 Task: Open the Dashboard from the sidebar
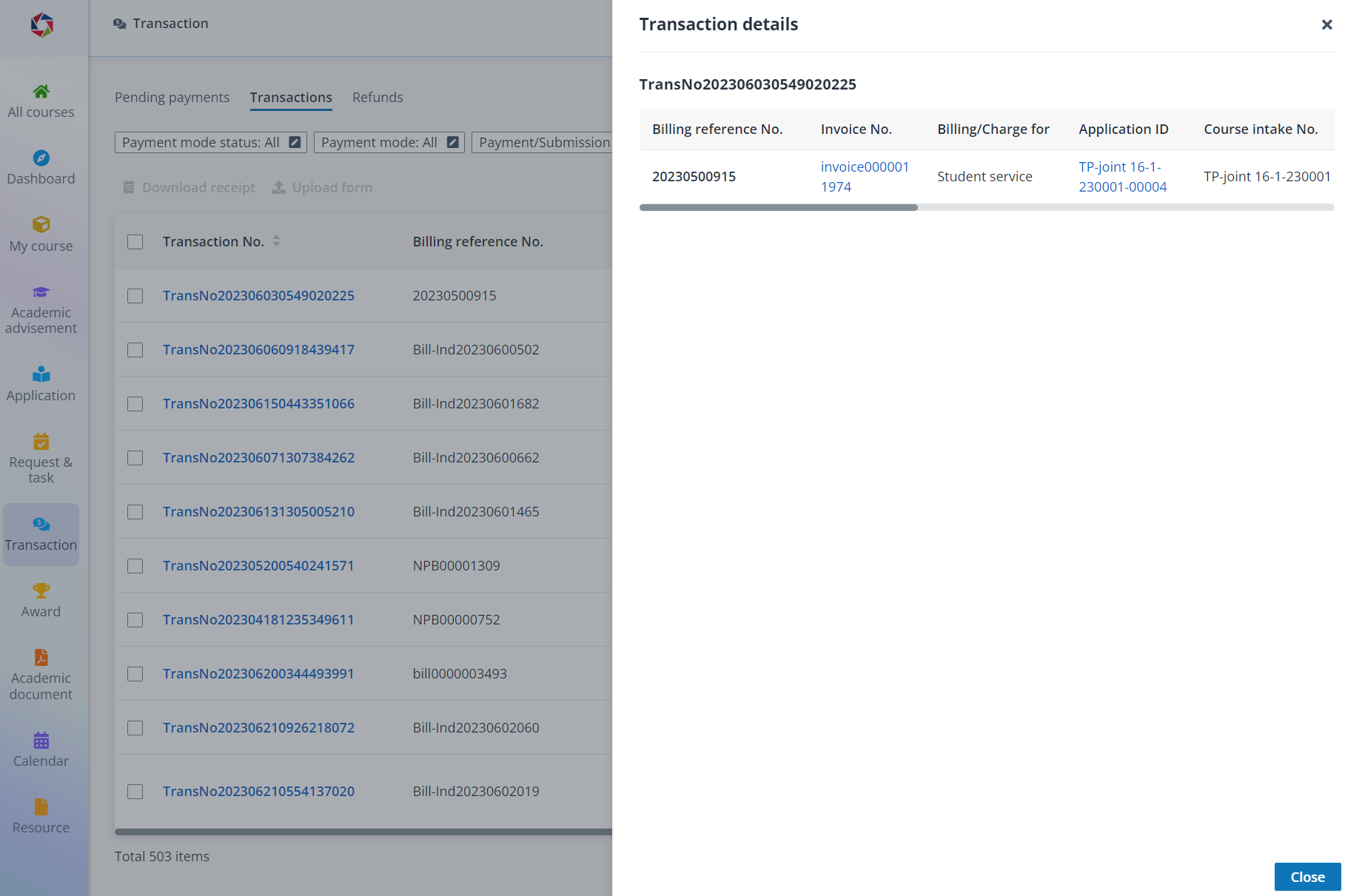point(41,166)
